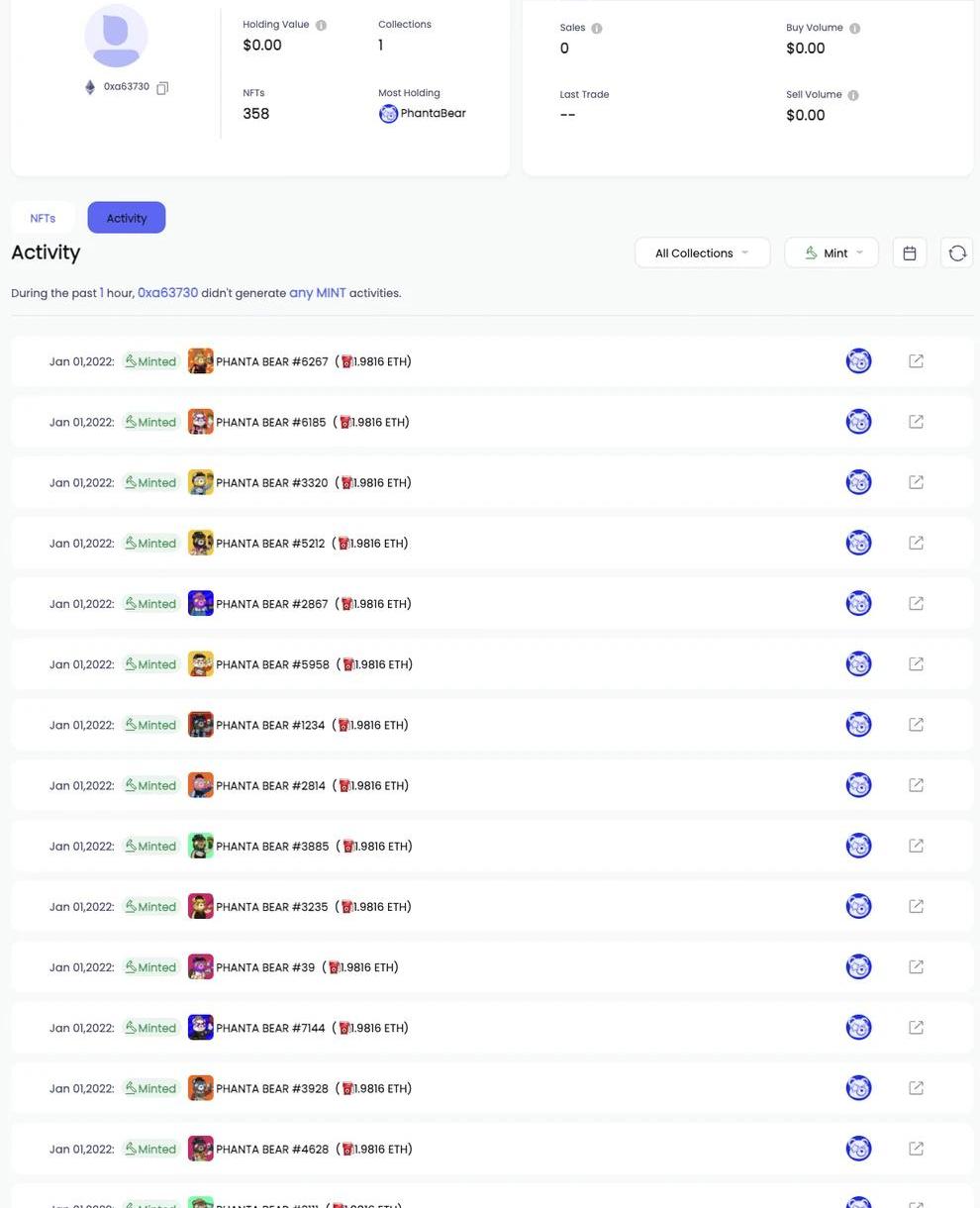Click PHANTA BEAR #5958 name
The width and height of the screenshot is (980, 1208).
coord(272,664)
